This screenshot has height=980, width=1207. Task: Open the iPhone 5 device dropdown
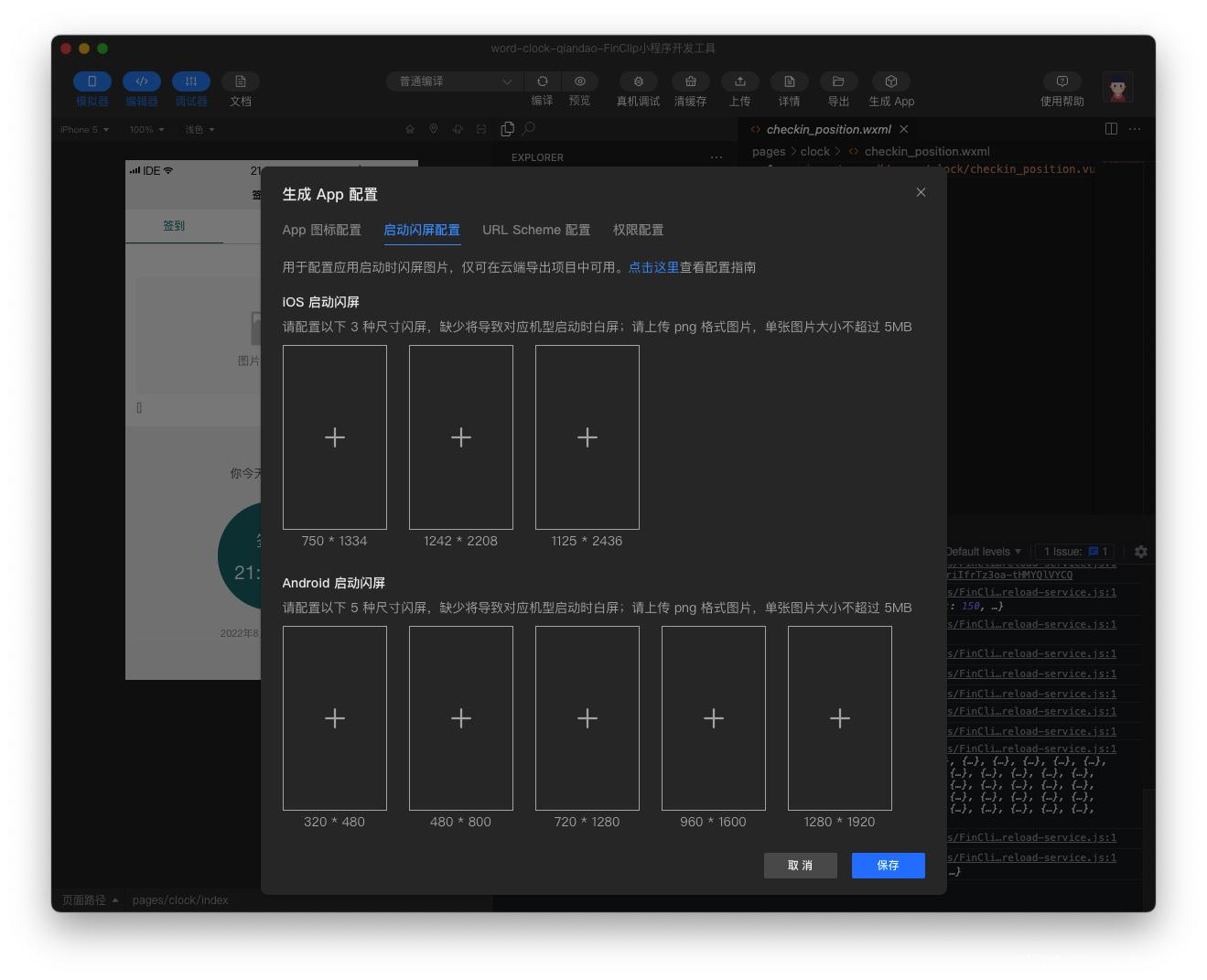[x=84, y=130]
